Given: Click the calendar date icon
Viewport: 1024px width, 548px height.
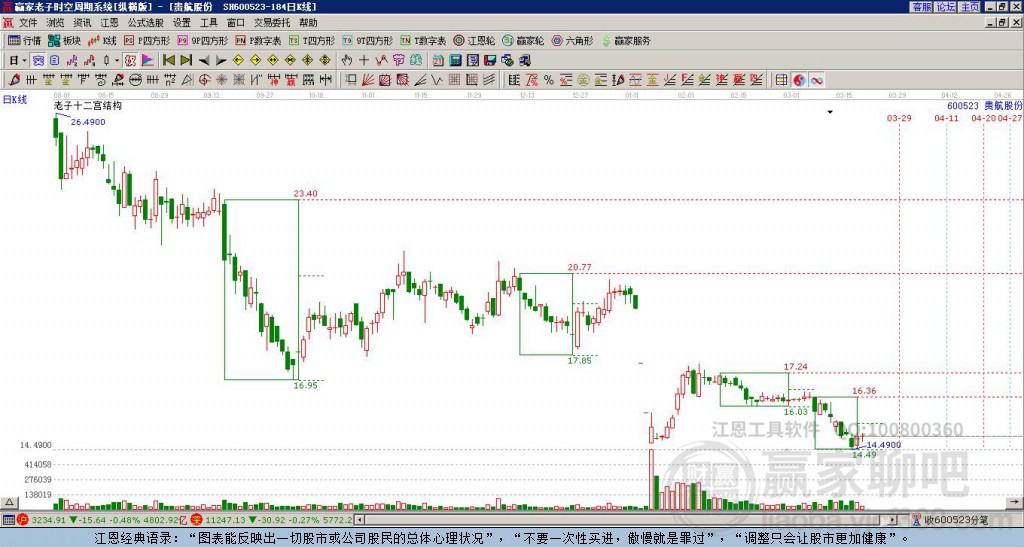Looking at the screenshot, I should [438, 61].
